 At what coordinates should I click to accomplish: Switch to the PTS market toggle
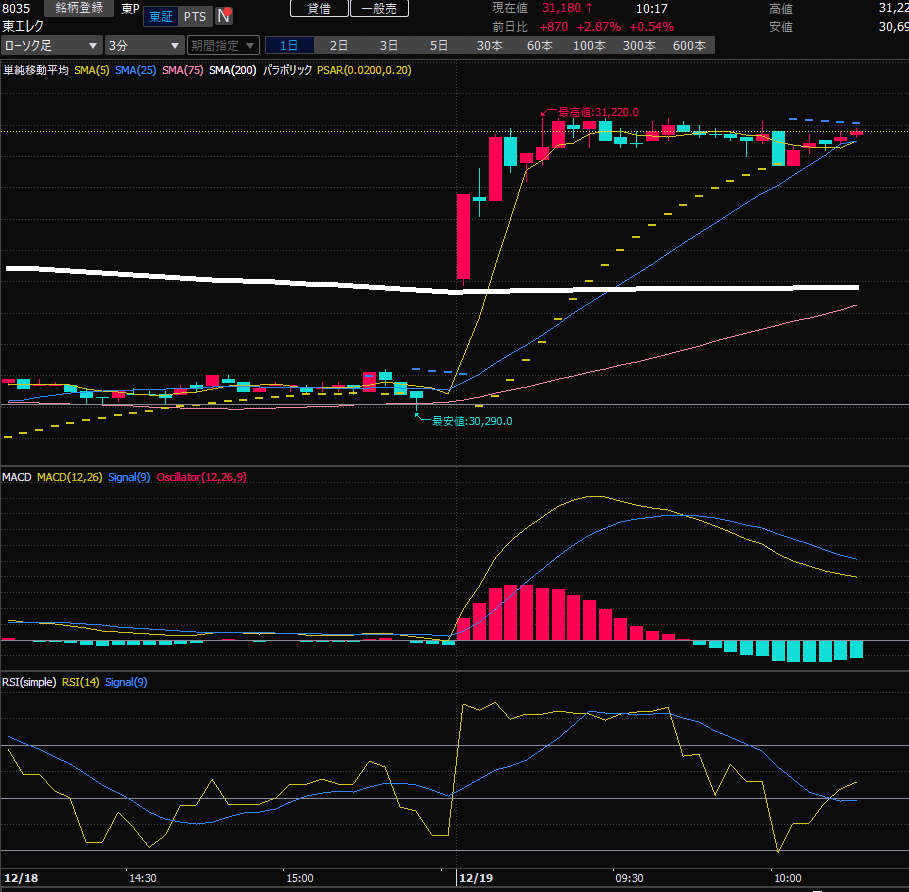195,16
